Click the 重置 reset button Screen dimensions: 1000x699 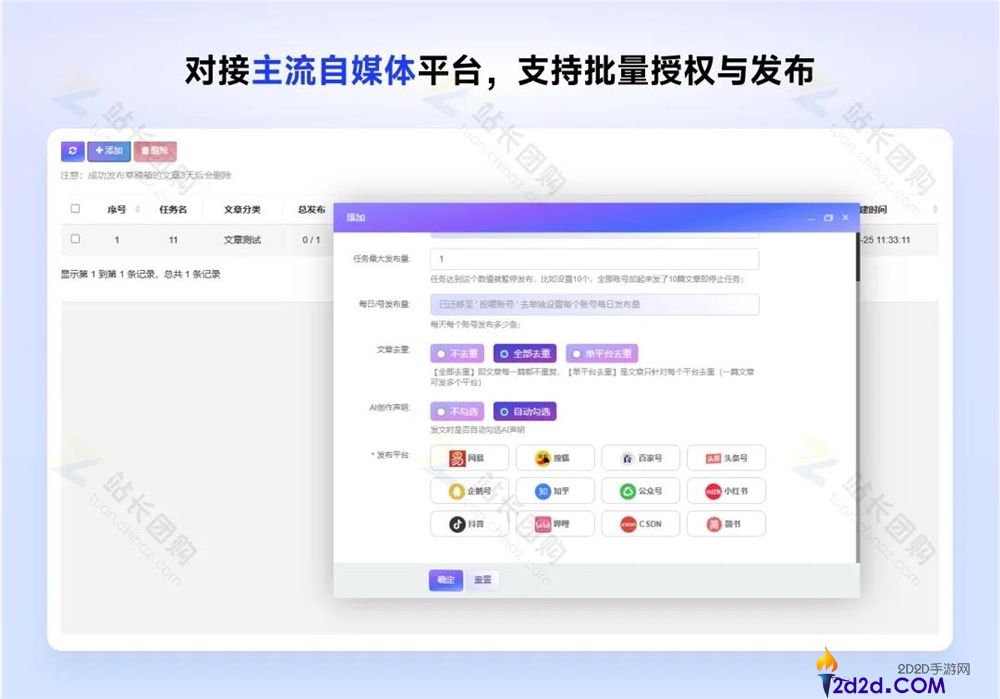pyautogui.click(x=483, y=580)
